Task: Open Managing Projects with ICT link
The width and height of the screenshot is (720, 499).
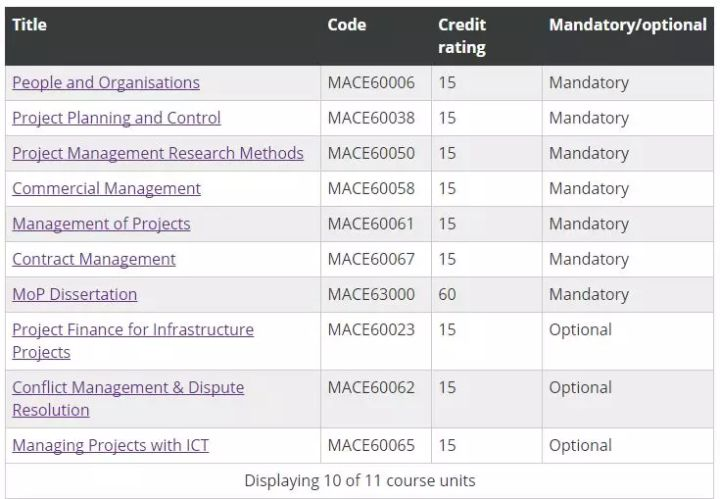Action: [110, 445]
